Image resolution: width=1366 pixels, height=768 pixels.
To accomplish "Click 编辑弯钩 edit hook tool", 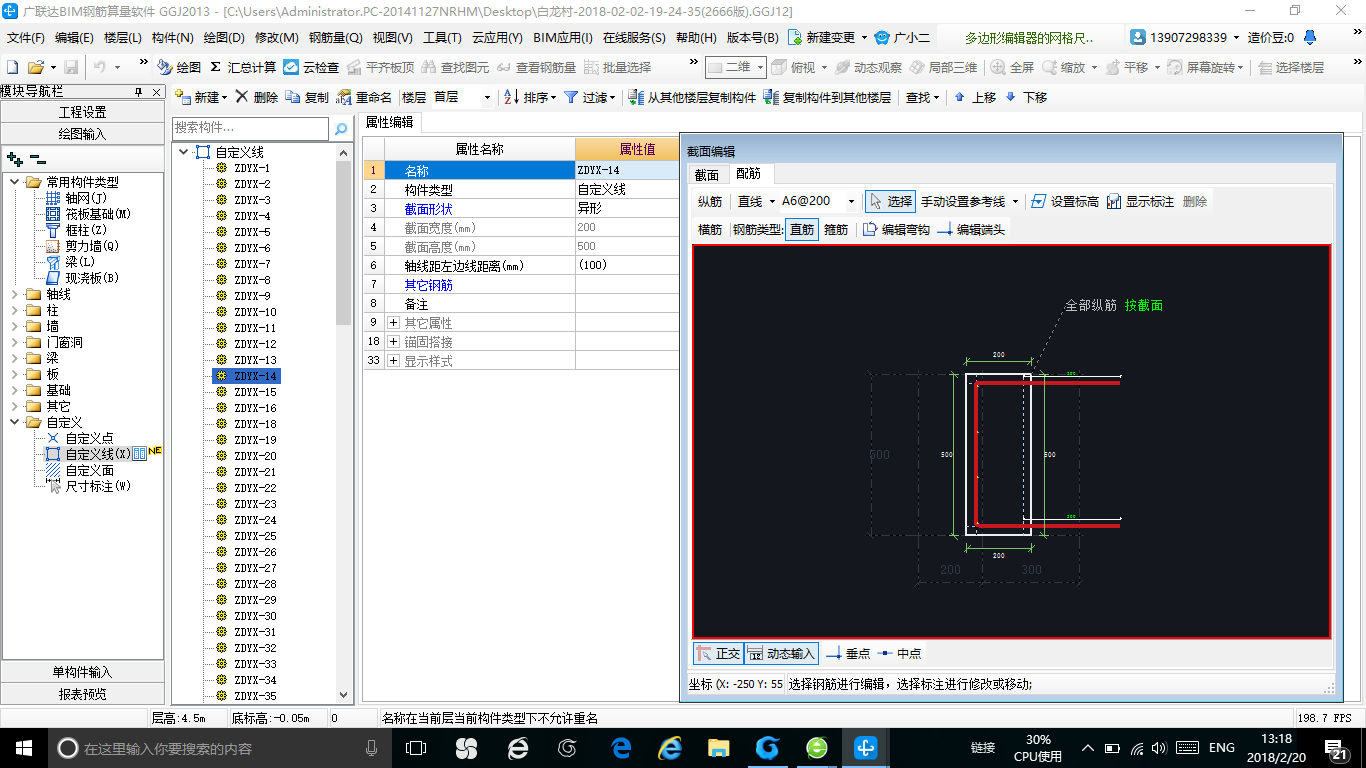I will click(x=896, y=229).
